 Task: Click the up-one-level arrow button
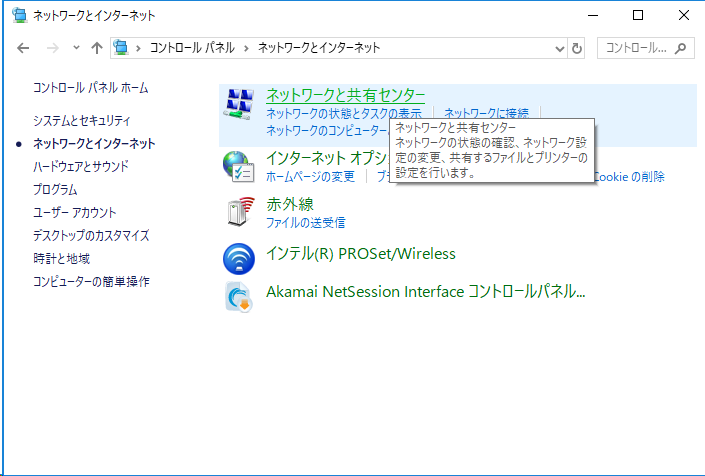pyautogui.click(x=97, y=48)
